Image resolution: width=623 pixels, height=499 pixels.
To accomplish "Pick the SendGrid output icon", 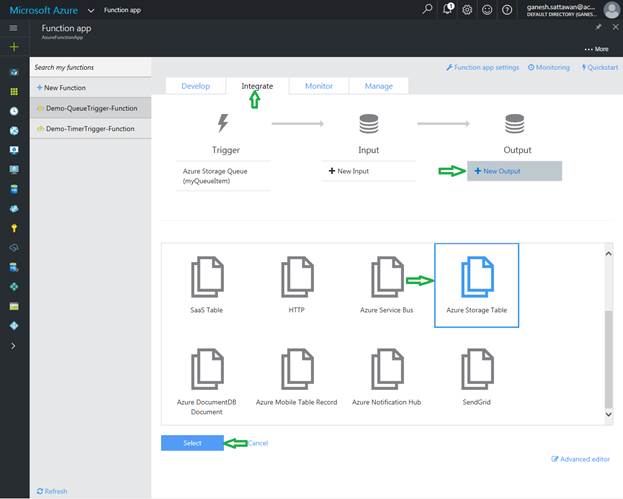I will [477, 369].
